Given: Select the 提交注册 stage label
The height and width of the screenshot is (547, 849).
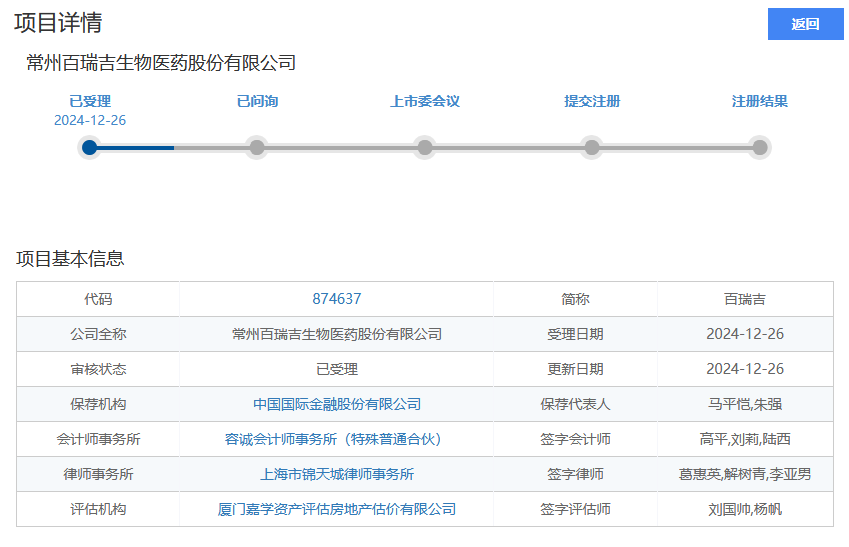Looking at the screenshot, I should 592,101.
